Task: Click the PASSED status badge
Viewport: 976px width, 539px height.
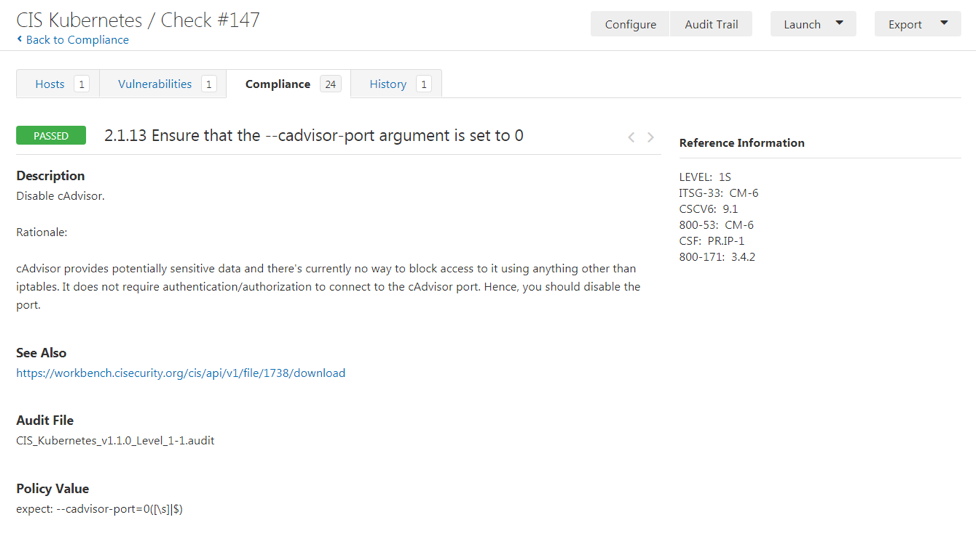Action: click(x=51, y=136)
